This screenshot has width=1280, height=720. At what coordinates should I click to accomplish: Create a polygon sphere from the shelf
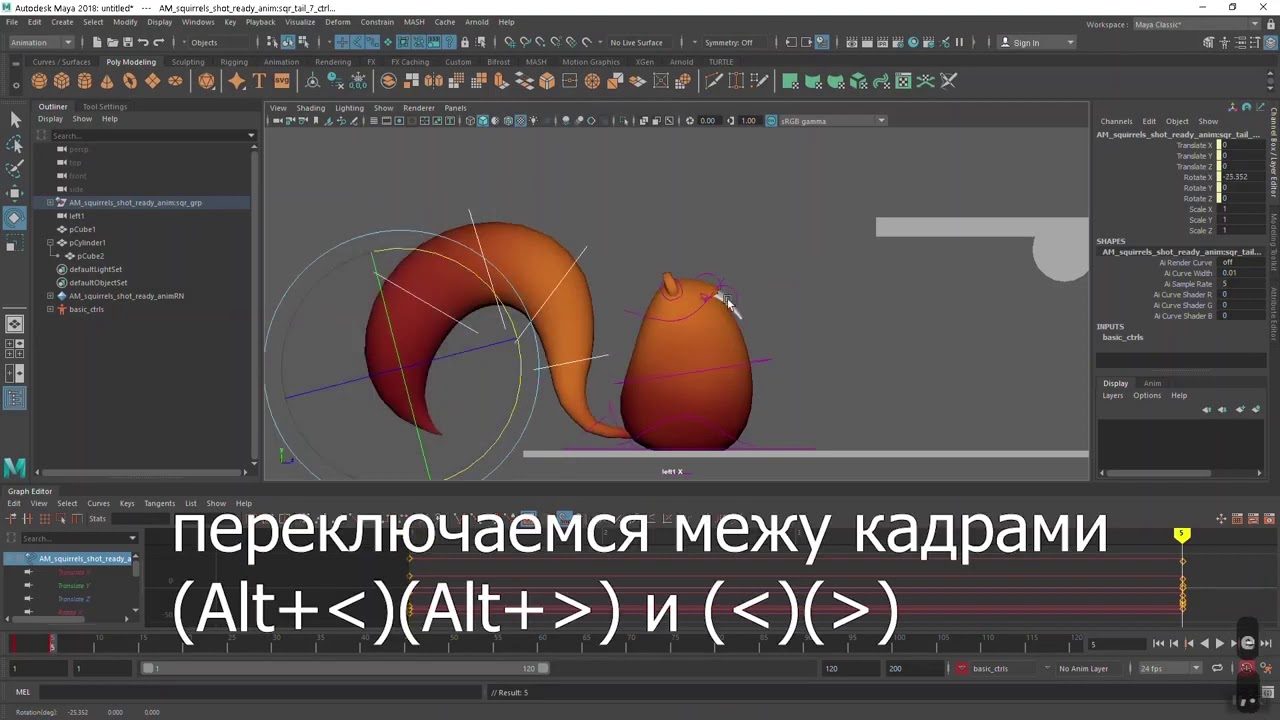39,81
